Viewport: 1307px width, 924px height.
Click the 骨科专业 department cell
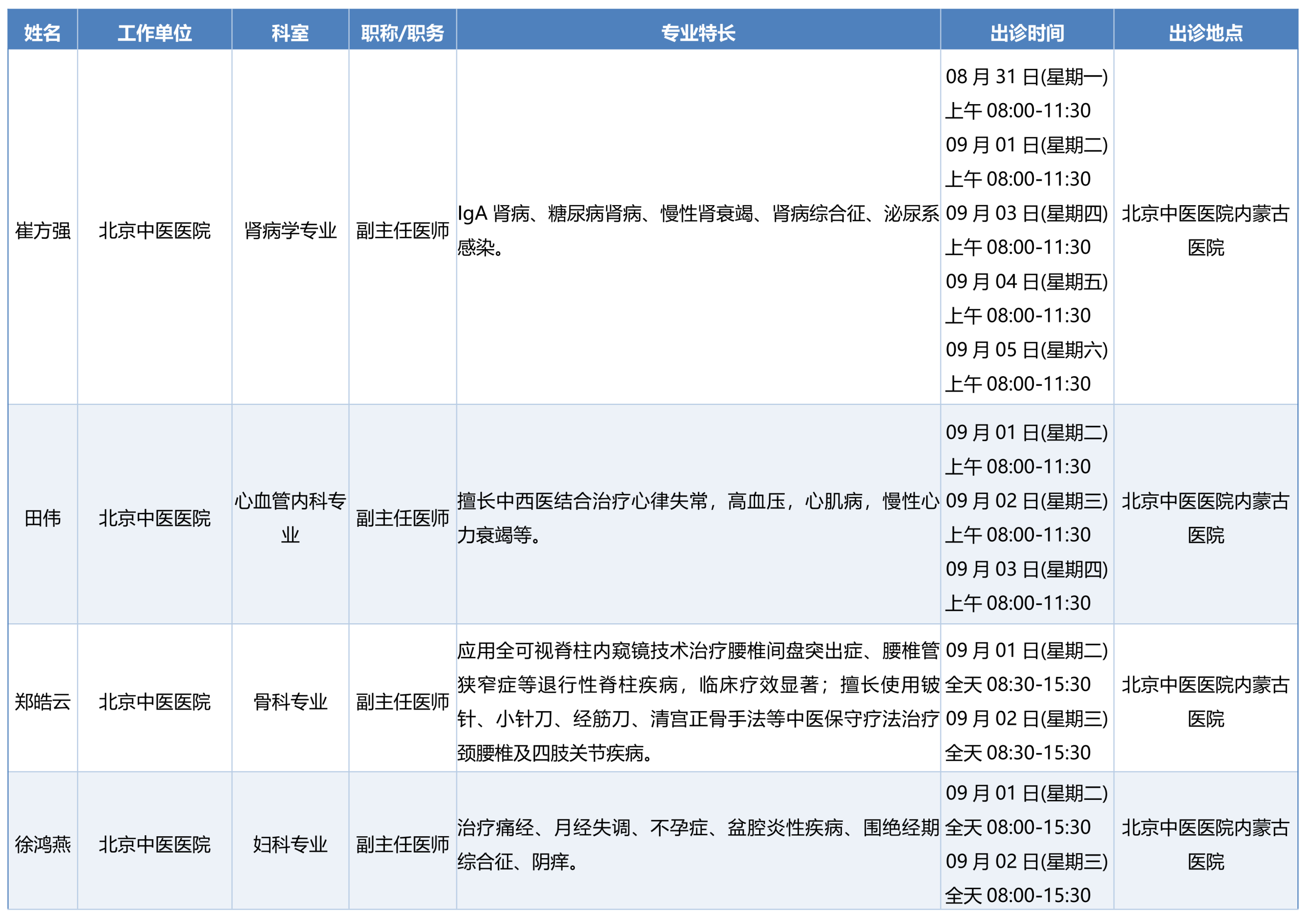pyautogui.click(x=291, y=702)
